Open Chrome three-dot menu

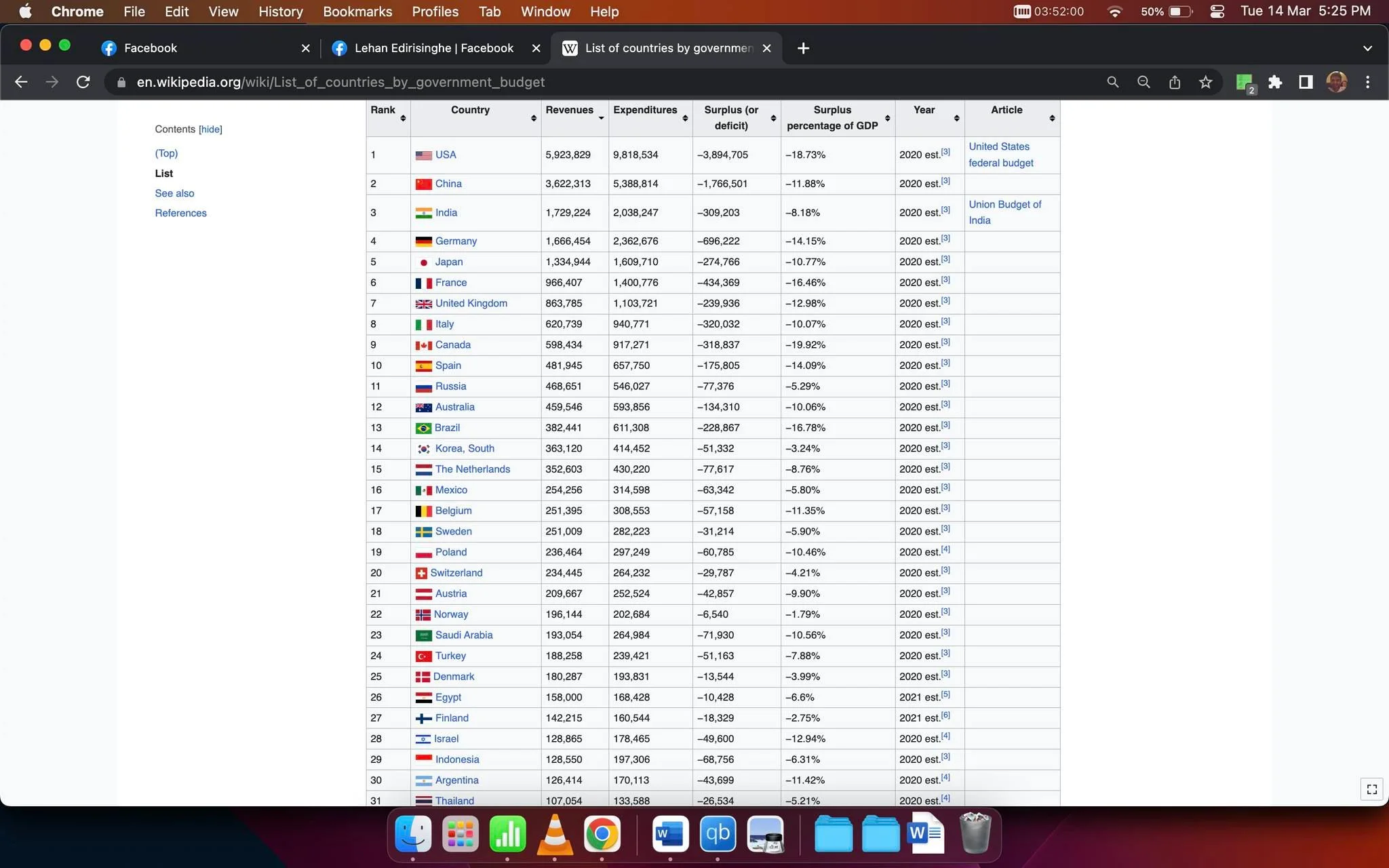tap(1367, 82)
